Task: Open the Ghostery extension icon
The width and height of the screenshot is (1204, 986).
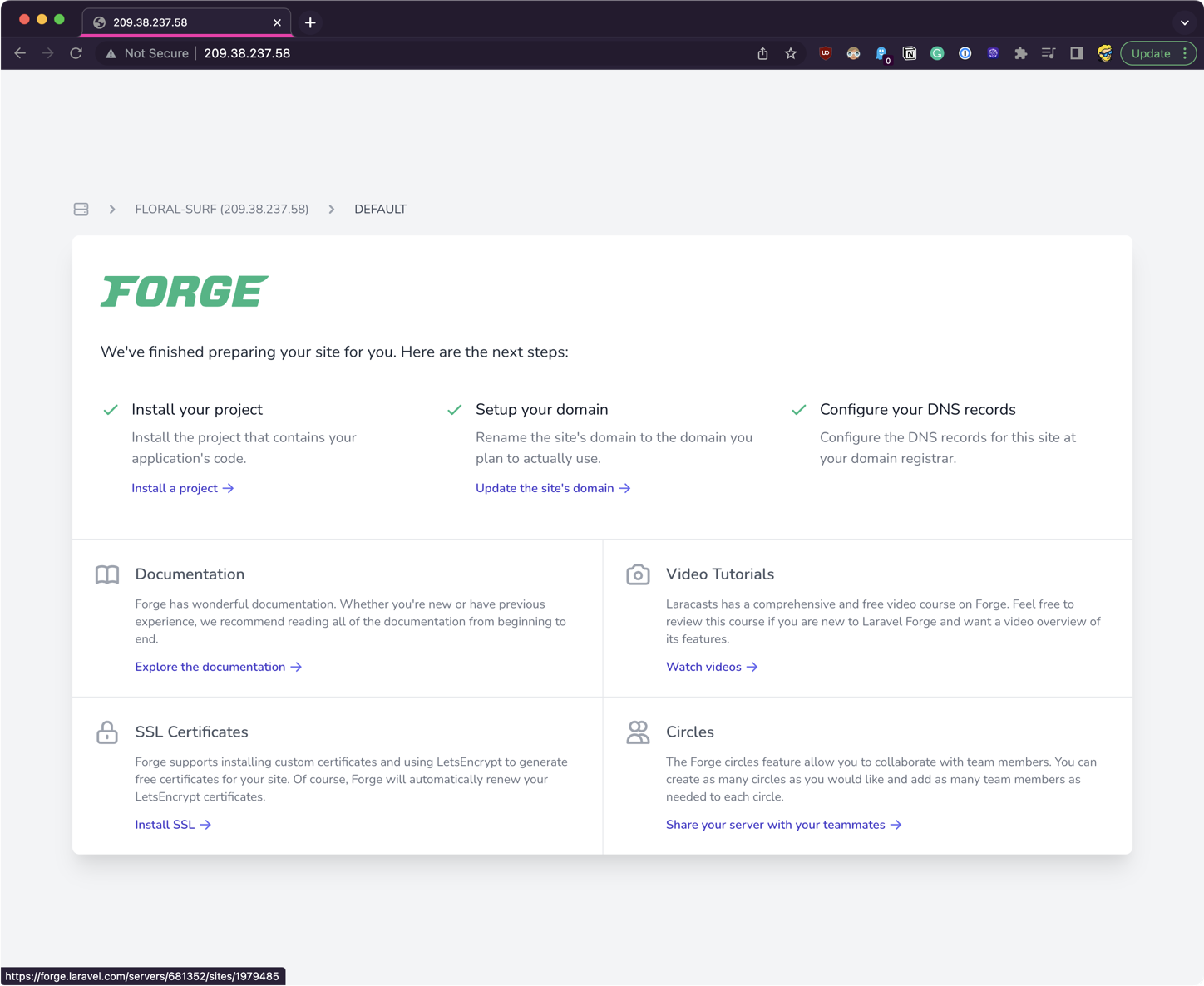Action: point(881,53)
